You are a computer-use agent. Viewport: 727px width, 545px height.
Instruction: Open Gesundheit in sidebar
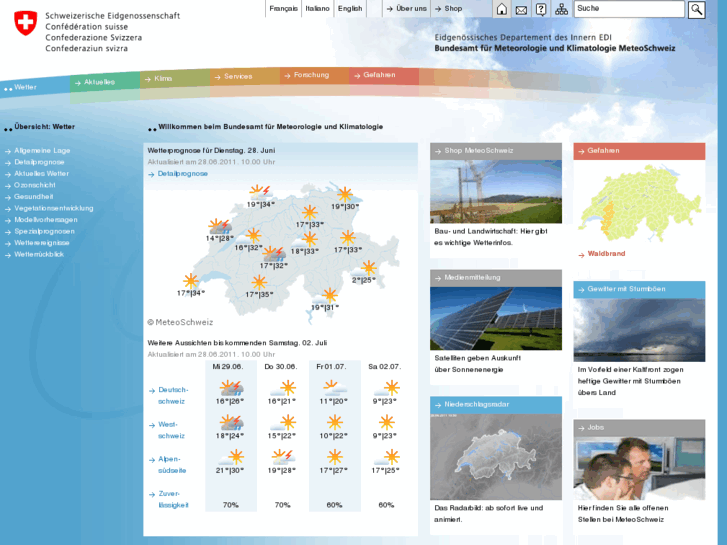tap(33, 197)
